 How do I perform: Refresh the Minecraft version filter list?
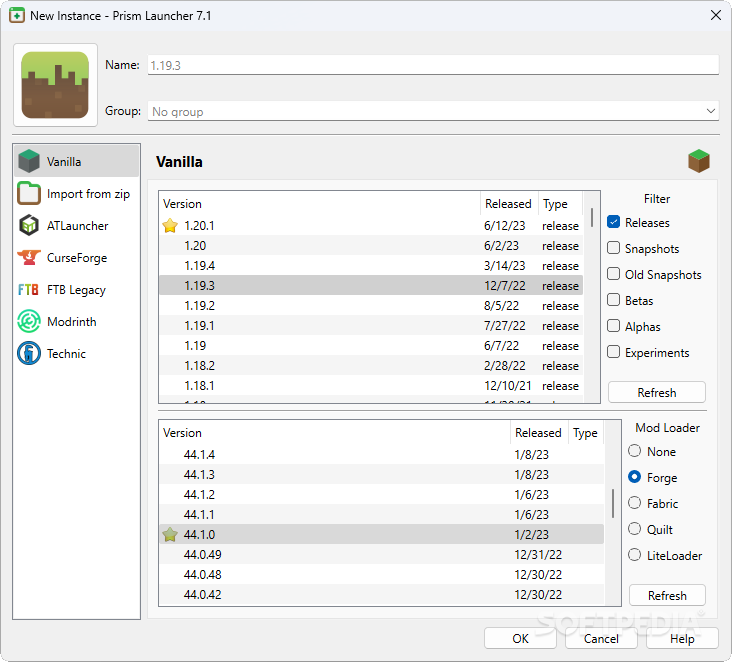pos(656,392)
